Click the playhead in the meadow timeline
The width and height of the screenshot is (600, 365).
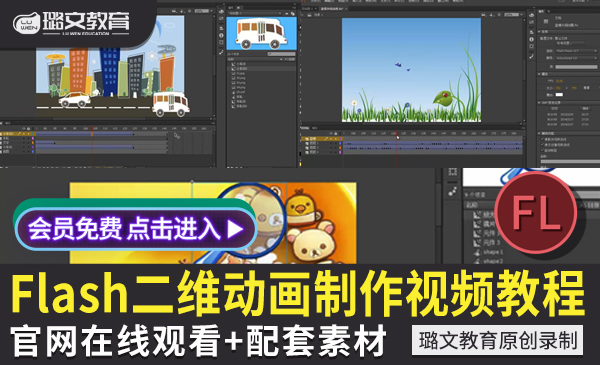point(396,134)
